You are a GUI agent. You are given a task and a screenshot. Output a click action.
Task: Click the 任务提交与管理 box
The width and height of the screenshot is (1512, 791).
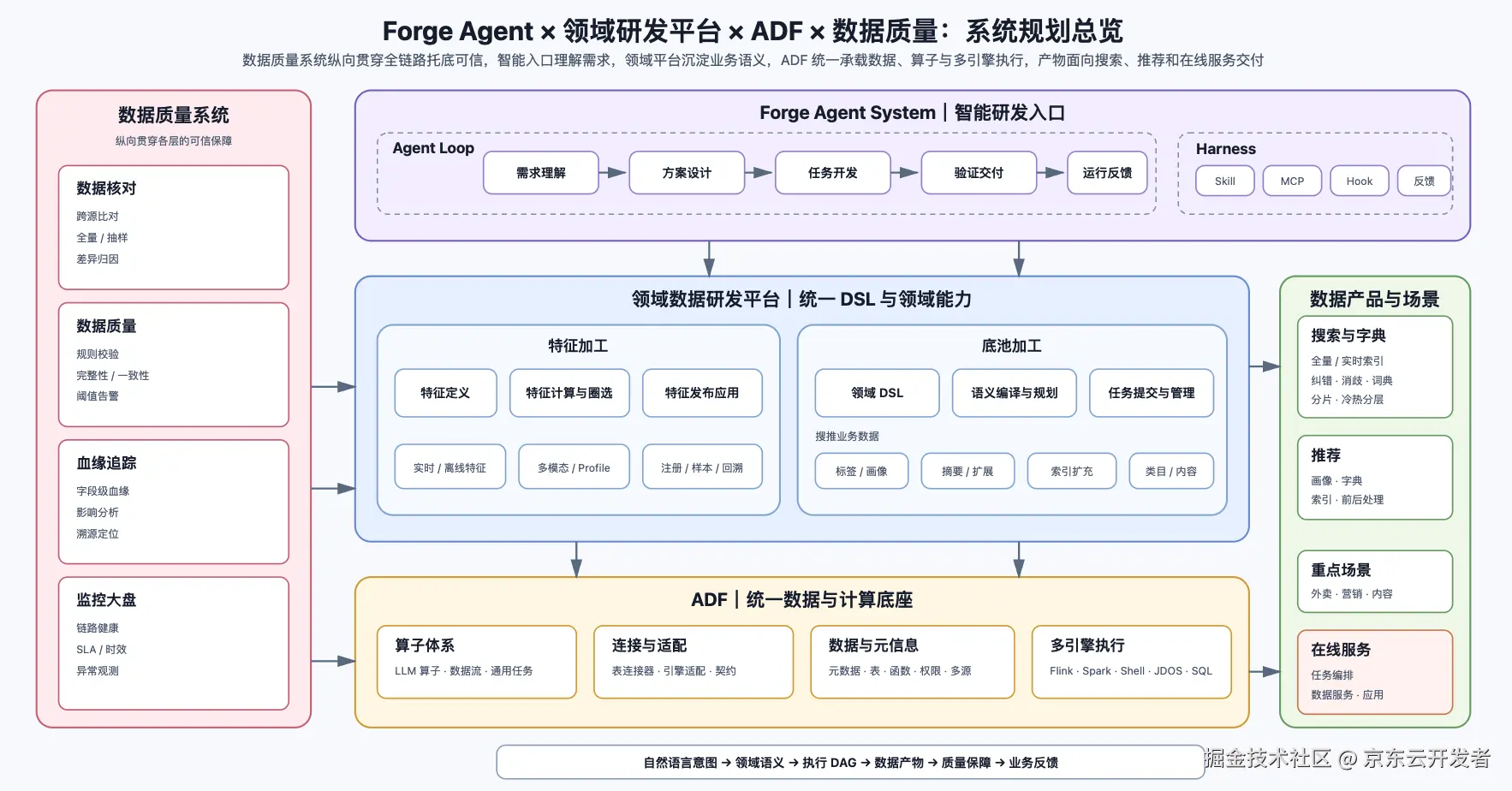pyautogui.click(x=1152, y=393)
